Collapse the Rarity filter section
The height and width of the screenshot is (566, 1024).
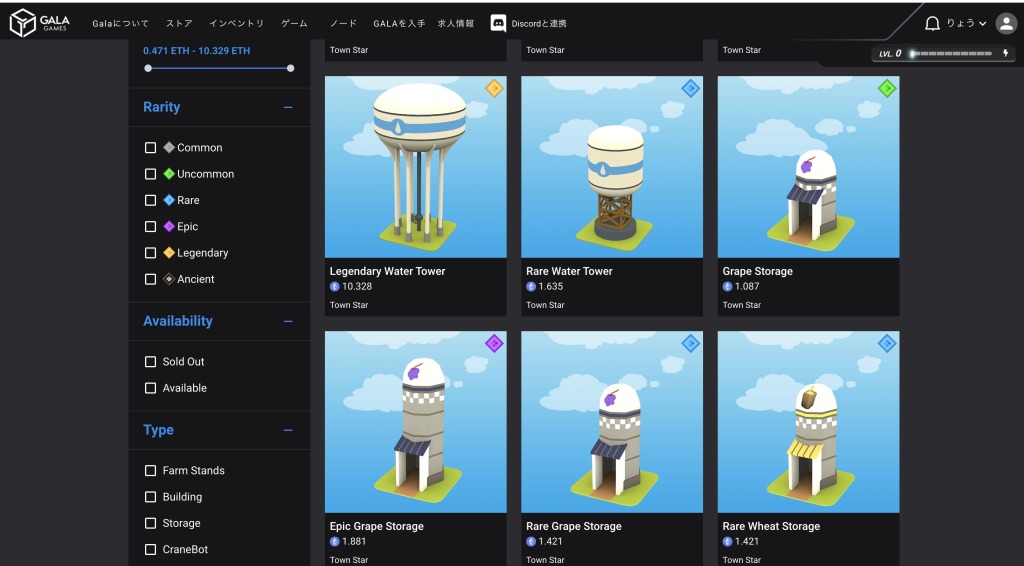pyautogui.click(x=288, y=107)
